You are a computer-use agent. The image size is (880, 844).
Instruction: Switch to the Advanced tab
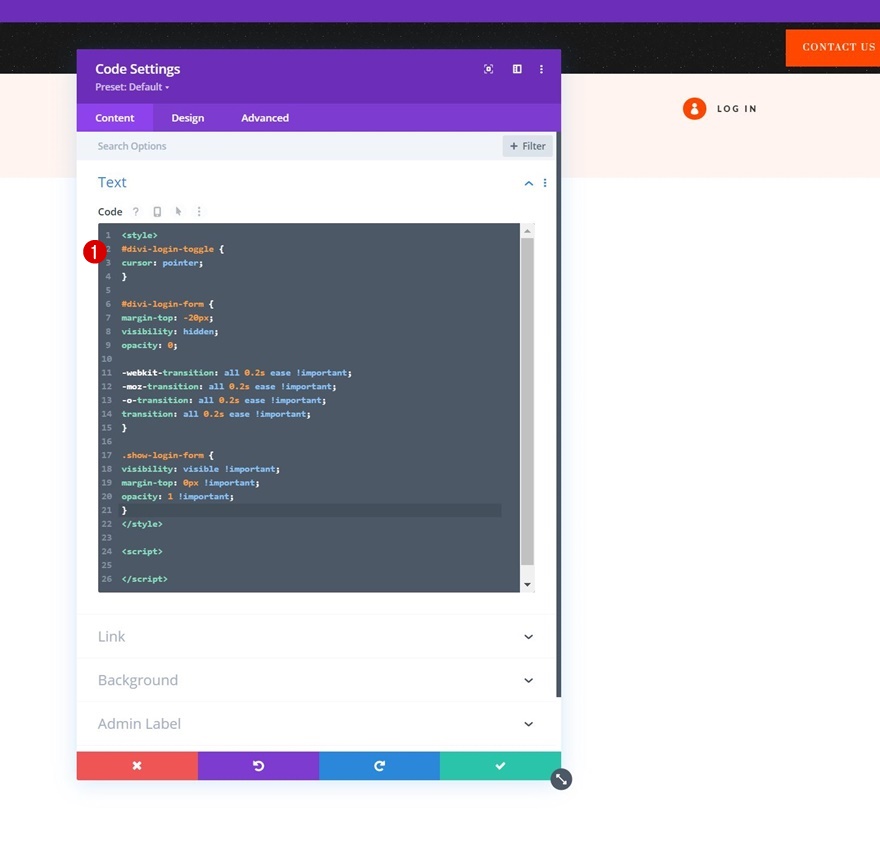(265, 118)
